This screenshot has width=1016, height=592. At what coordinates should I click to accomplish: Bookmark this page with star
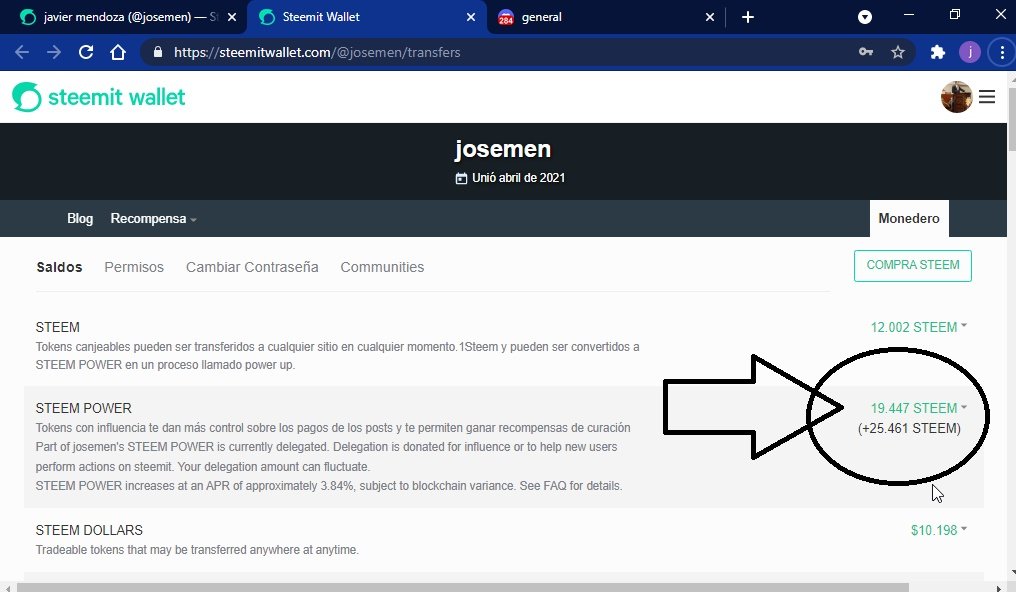coord(897,52)
